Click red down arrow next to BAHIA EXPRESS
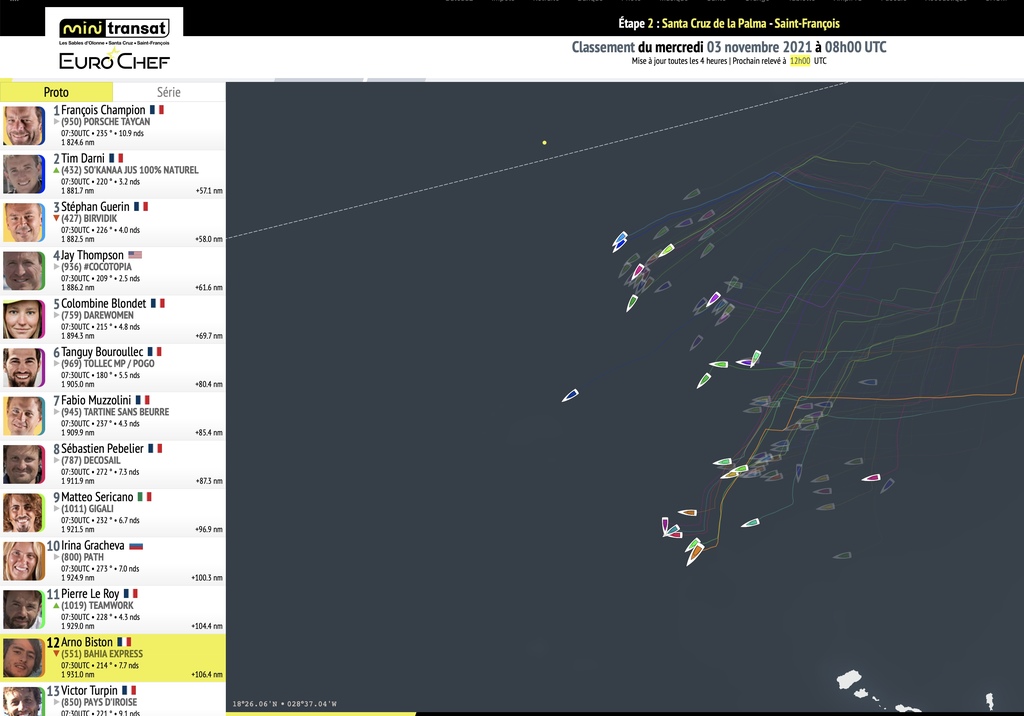The width and height of the screenshot is (1024, 716). [56, 654]
